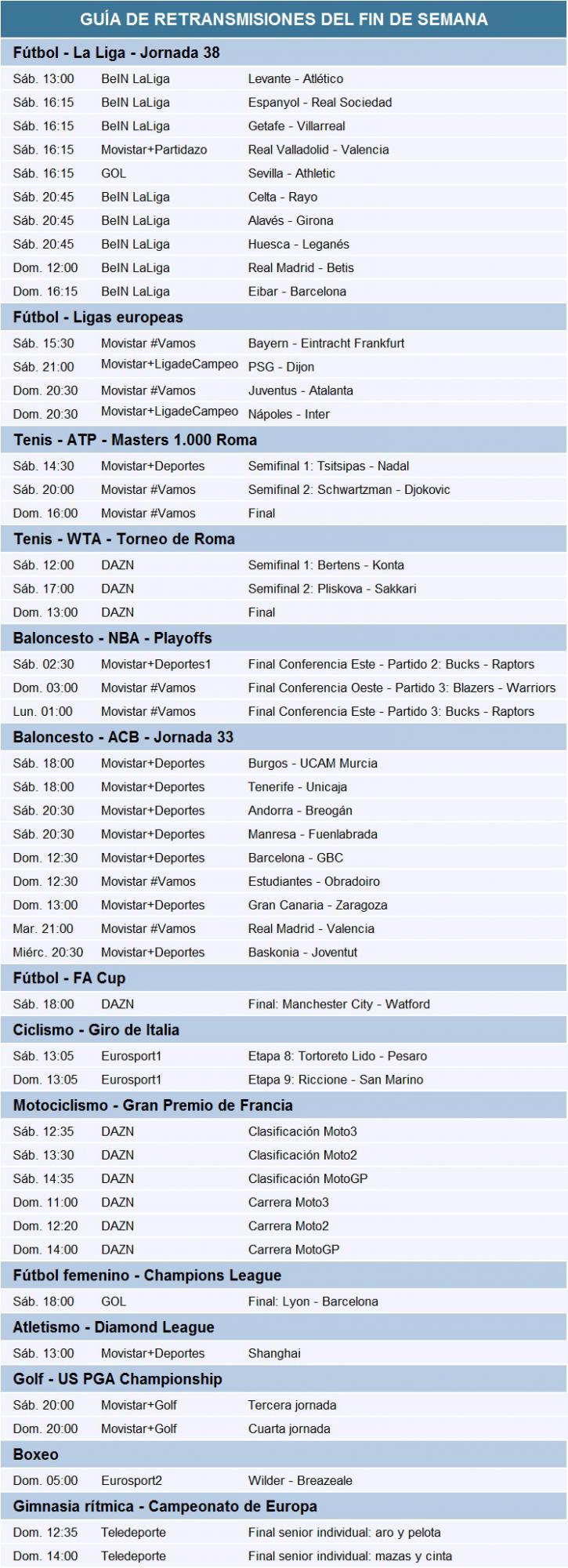This screenshot has width=568, height=1568.
Task: Click the Movistar+Partidazo channel name
Action: [154, 150]
